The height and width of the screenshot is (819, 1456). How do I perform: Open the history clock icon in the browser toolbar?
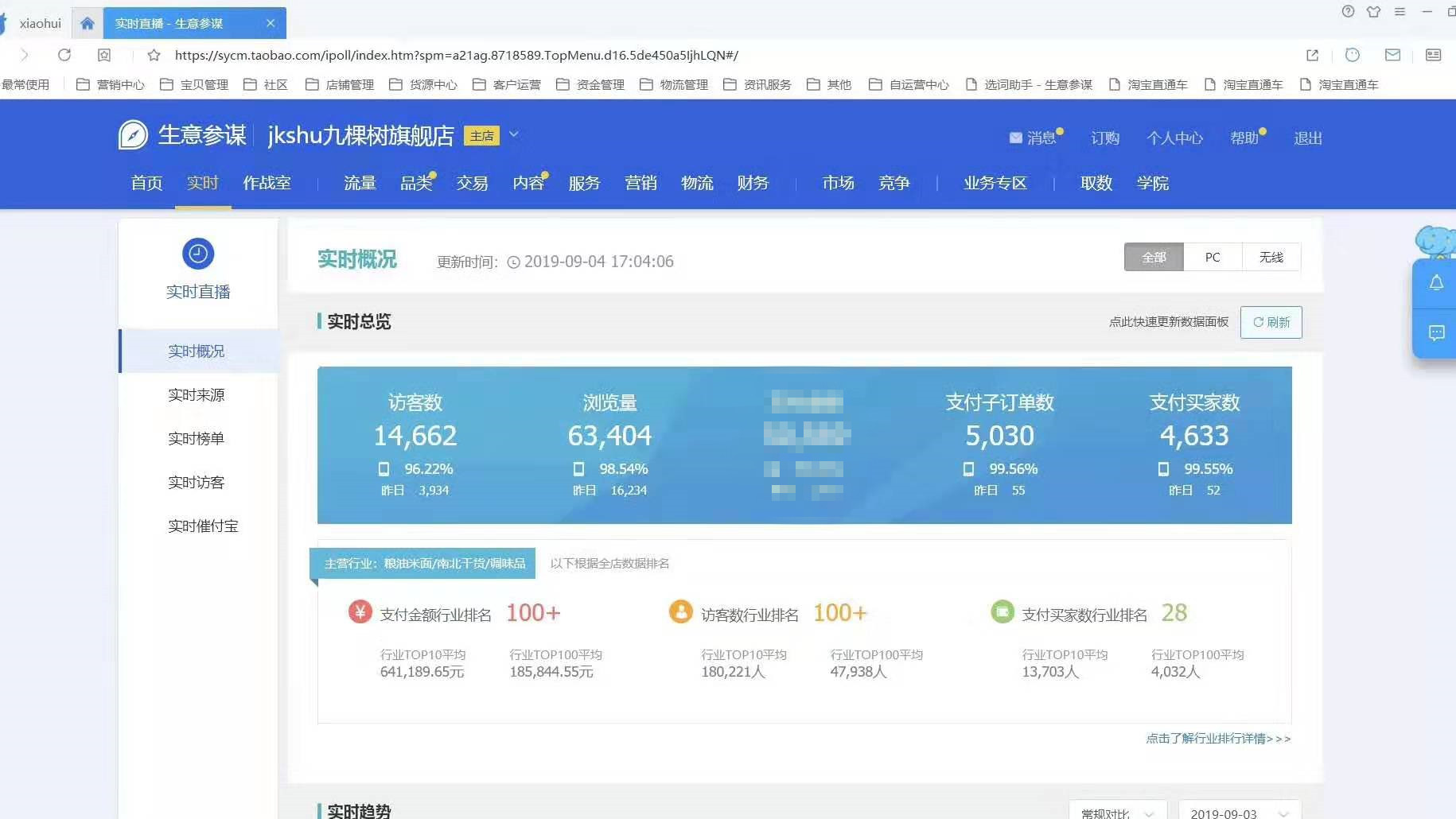[x=1353, y=55]
